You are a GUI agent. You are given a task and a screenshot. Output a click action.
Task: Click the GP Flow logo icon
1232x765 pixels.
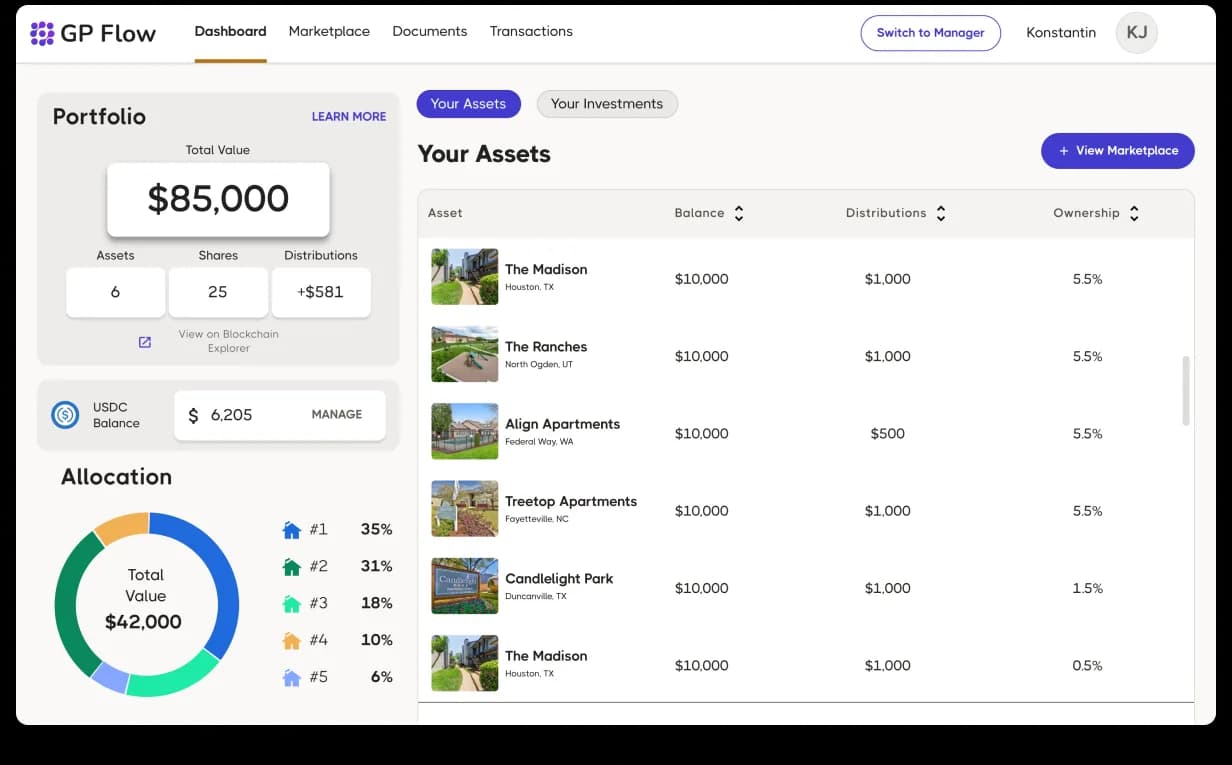point(42,34)
